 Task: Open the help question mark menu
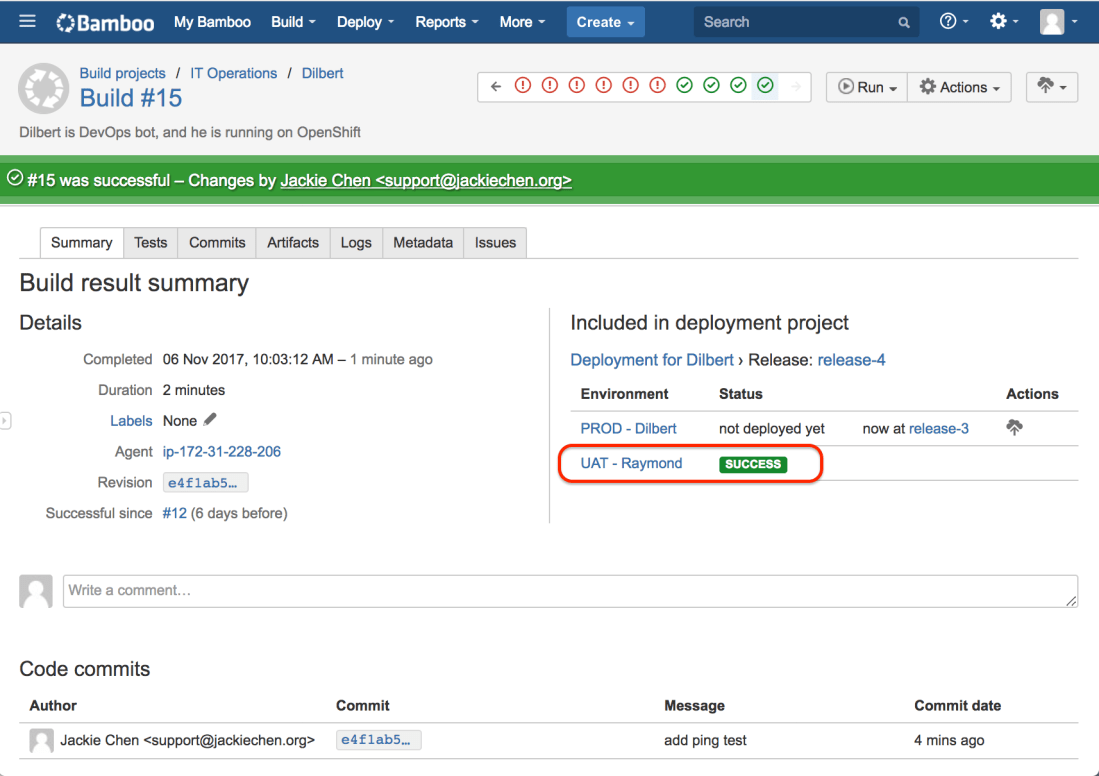coord(953,22)
